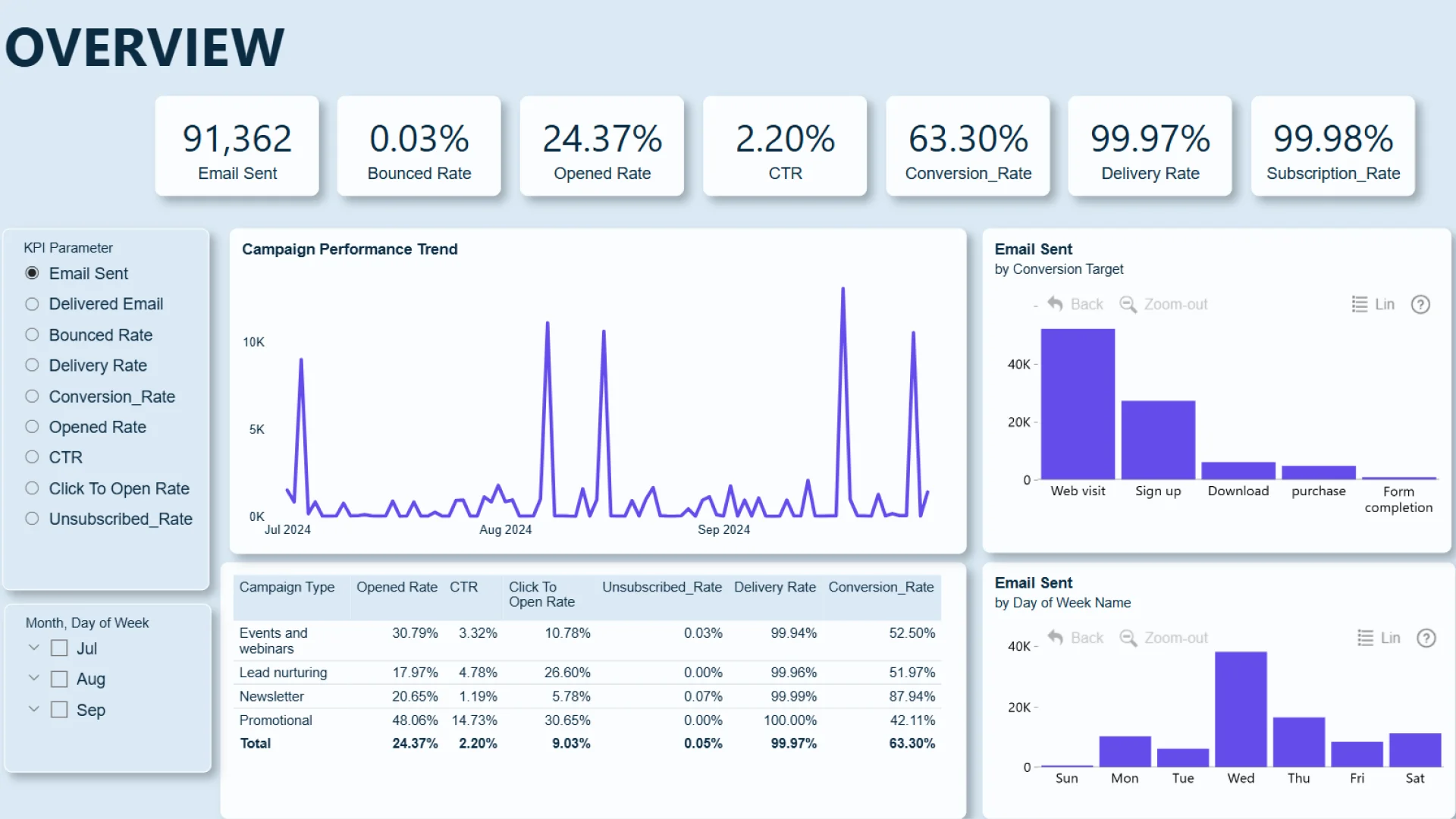The width and height of the screenshot is (1456, 819).
Task: Click the 99.97% Delivery Rate card
Action: 1150,146
